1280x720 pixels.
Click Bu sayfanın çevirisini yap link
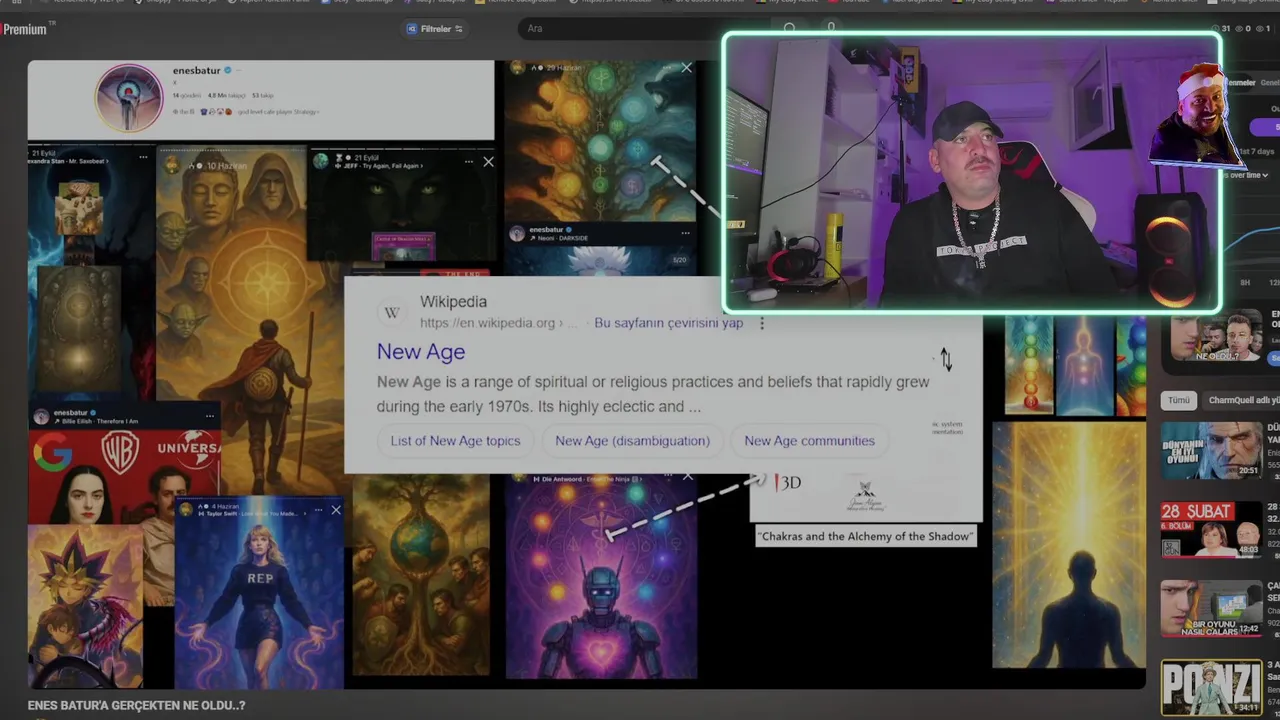[x=669, y=323]
